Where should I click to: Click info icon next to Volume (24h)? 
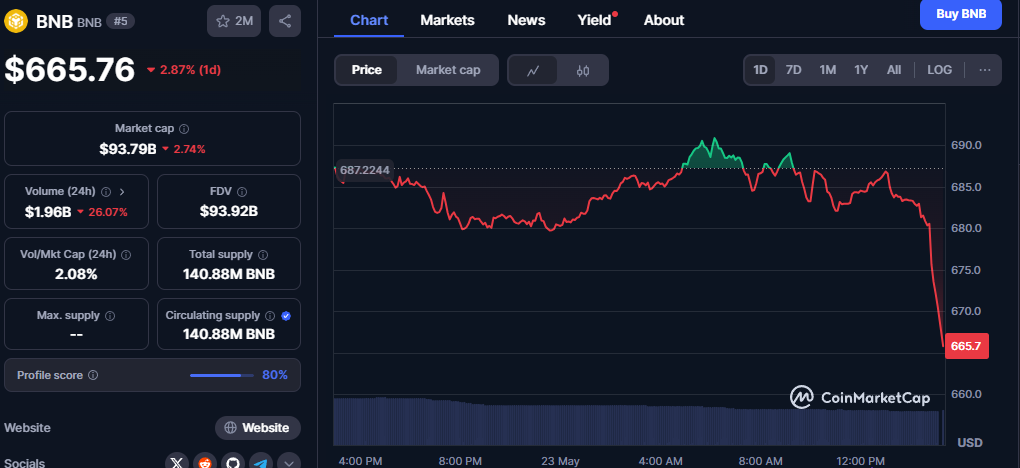(106, 192)
